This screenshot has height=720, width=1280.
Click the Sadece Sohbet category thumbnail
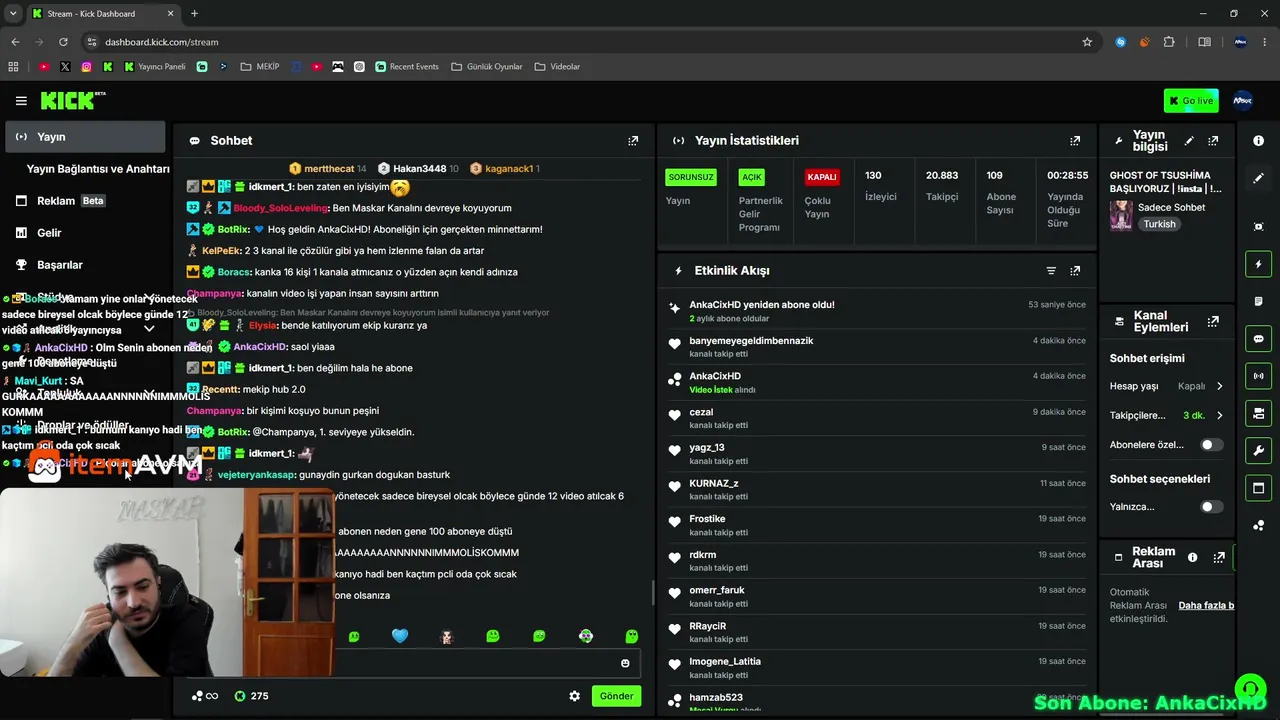tap(1121, 215)
